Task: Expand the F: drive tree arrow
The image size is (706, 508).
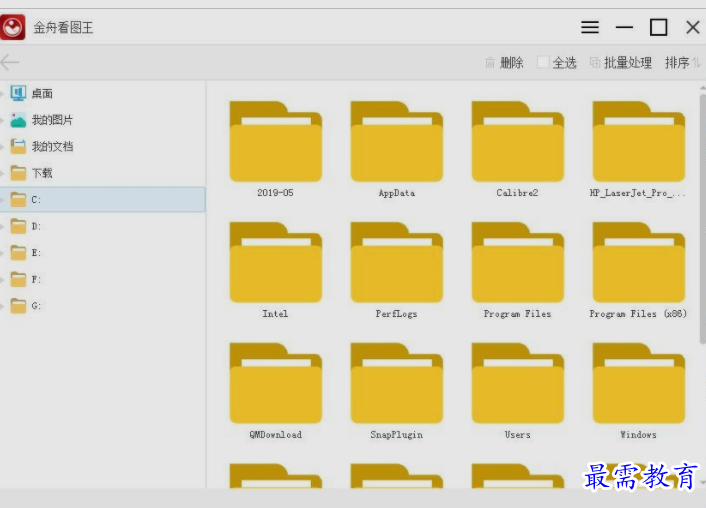Action: [x=2, y=279]
